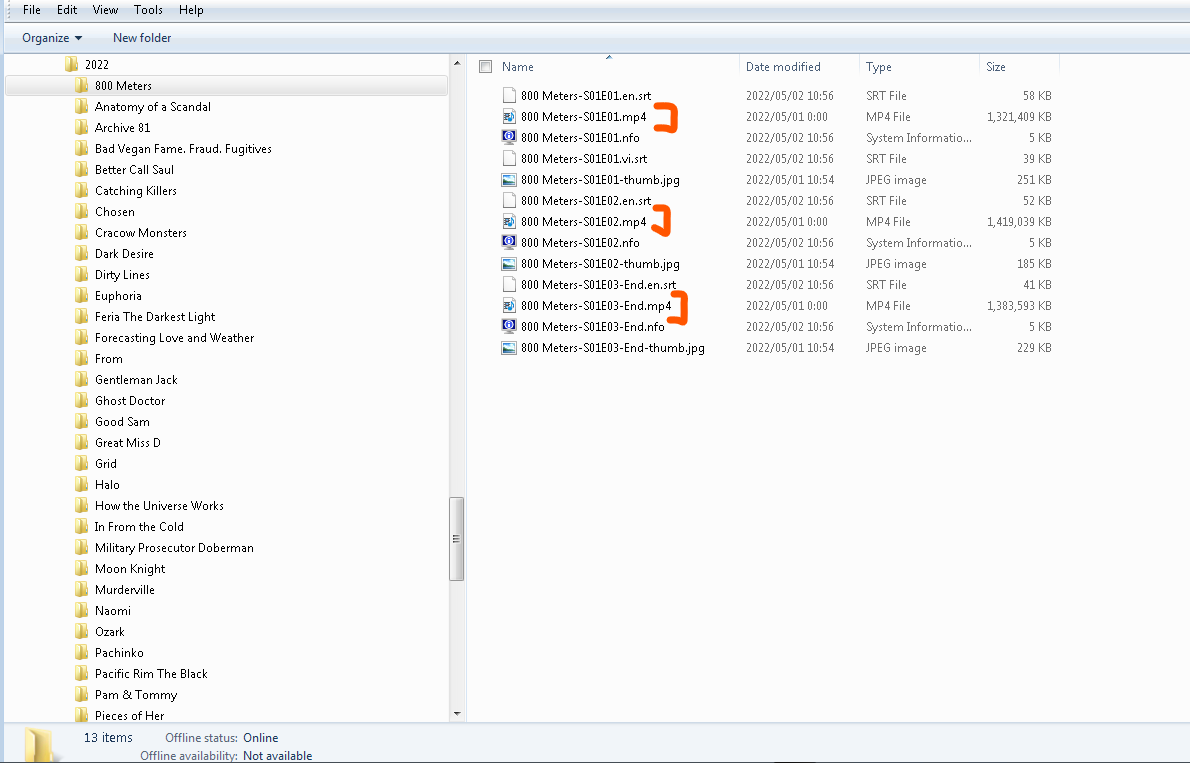Open the Edit menu
This screenshot has height=763, width=1190.
67,10
